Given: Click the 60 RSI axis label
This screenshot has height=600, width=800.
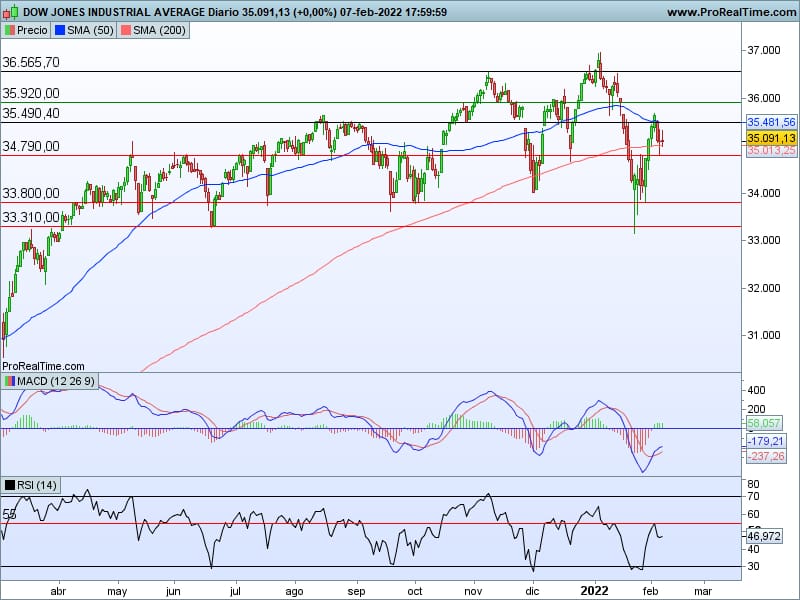Looking at the screenshot, I should tap(754, 514).
